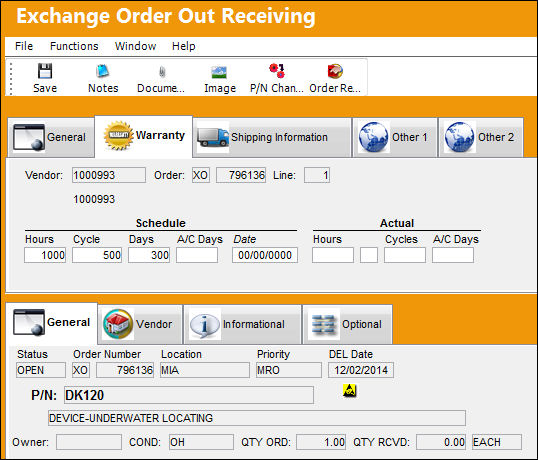Click the toolbar drag handle dots

(x=11, y=78)
